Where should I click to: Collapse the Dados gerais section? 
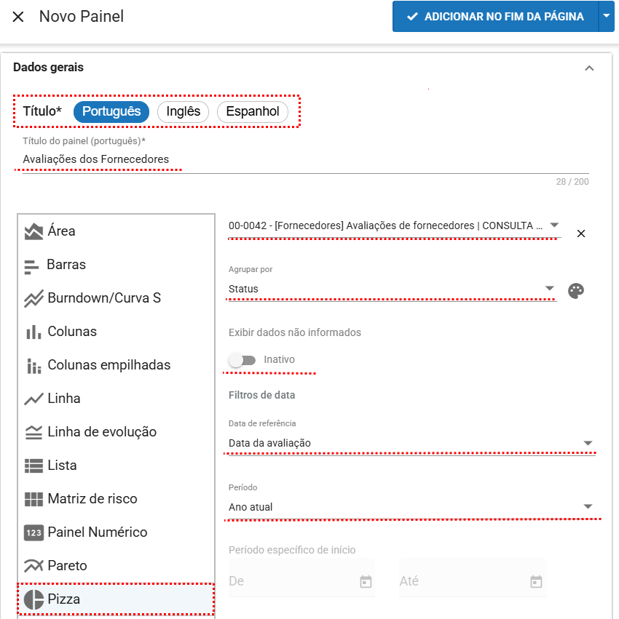[x=589, y=68]
